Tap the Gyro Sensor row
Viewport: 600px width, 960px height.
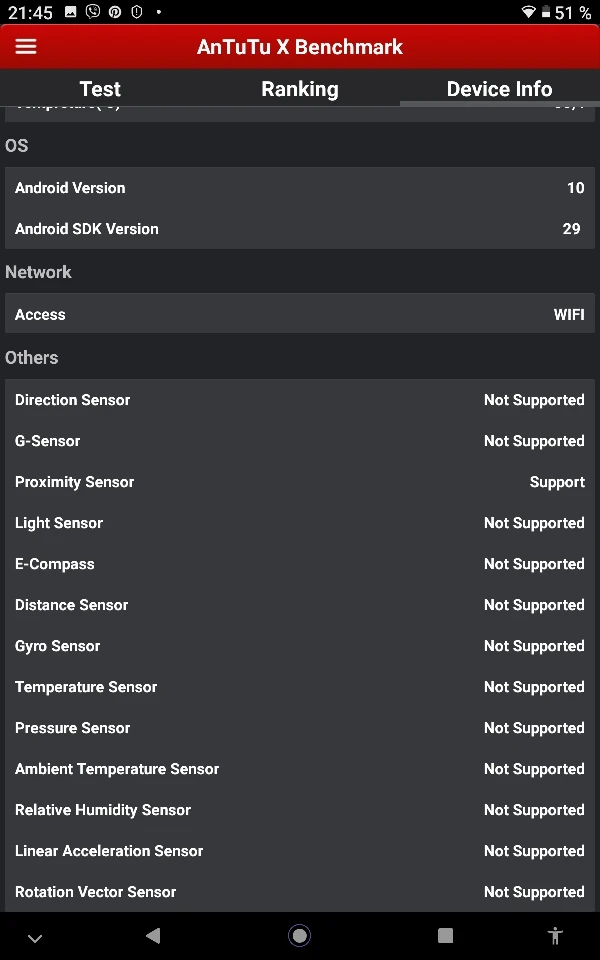tap(300, 646)
